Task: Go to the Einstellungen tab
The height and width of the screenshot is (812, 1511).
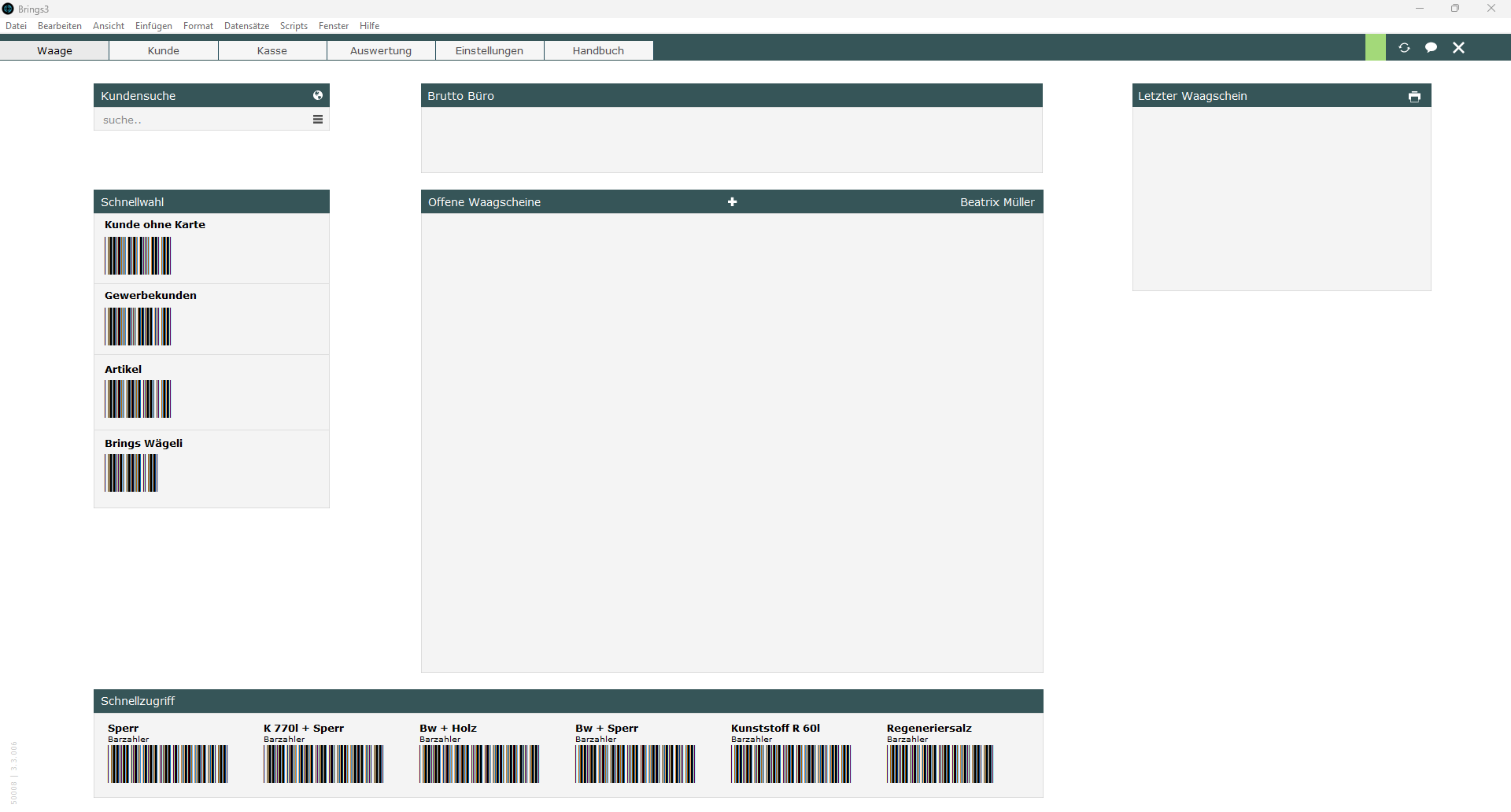Action: (490, 51)
